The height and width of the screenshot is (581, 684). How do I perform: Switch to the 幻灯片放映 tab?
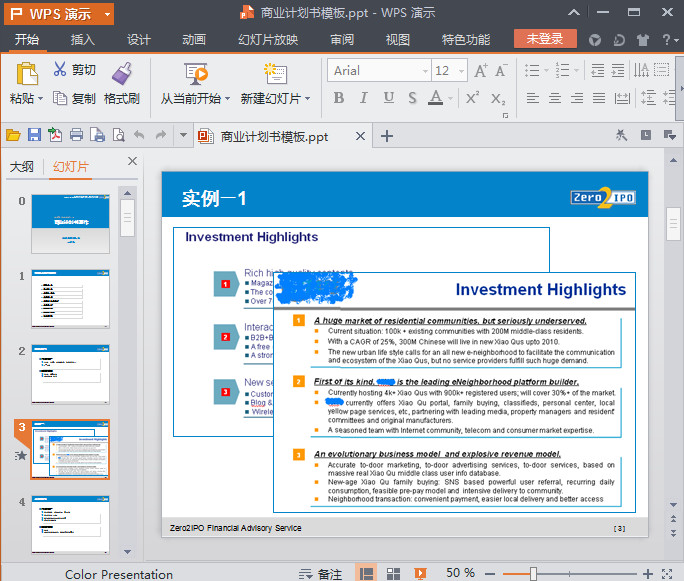tap(268, 40)
